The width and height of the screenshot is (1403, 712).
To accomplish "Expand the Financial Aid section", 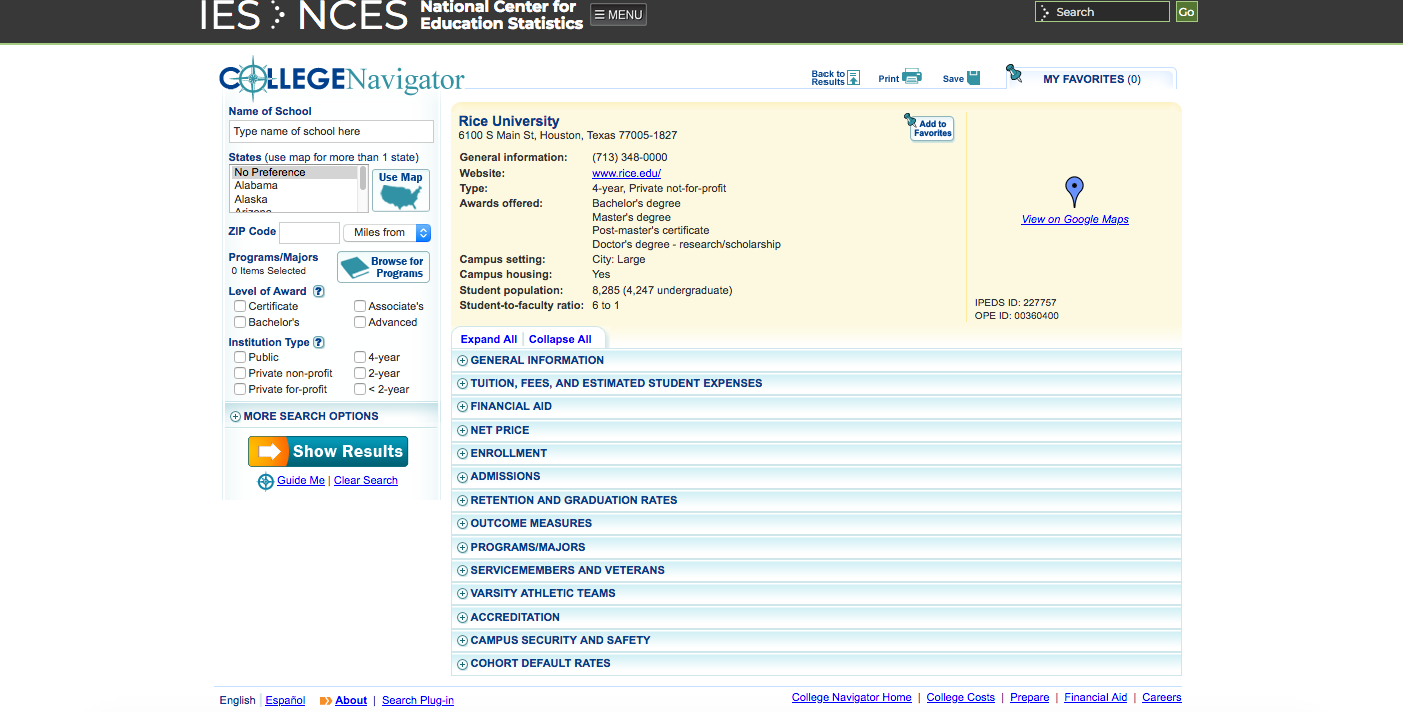I will pos(816,406).
